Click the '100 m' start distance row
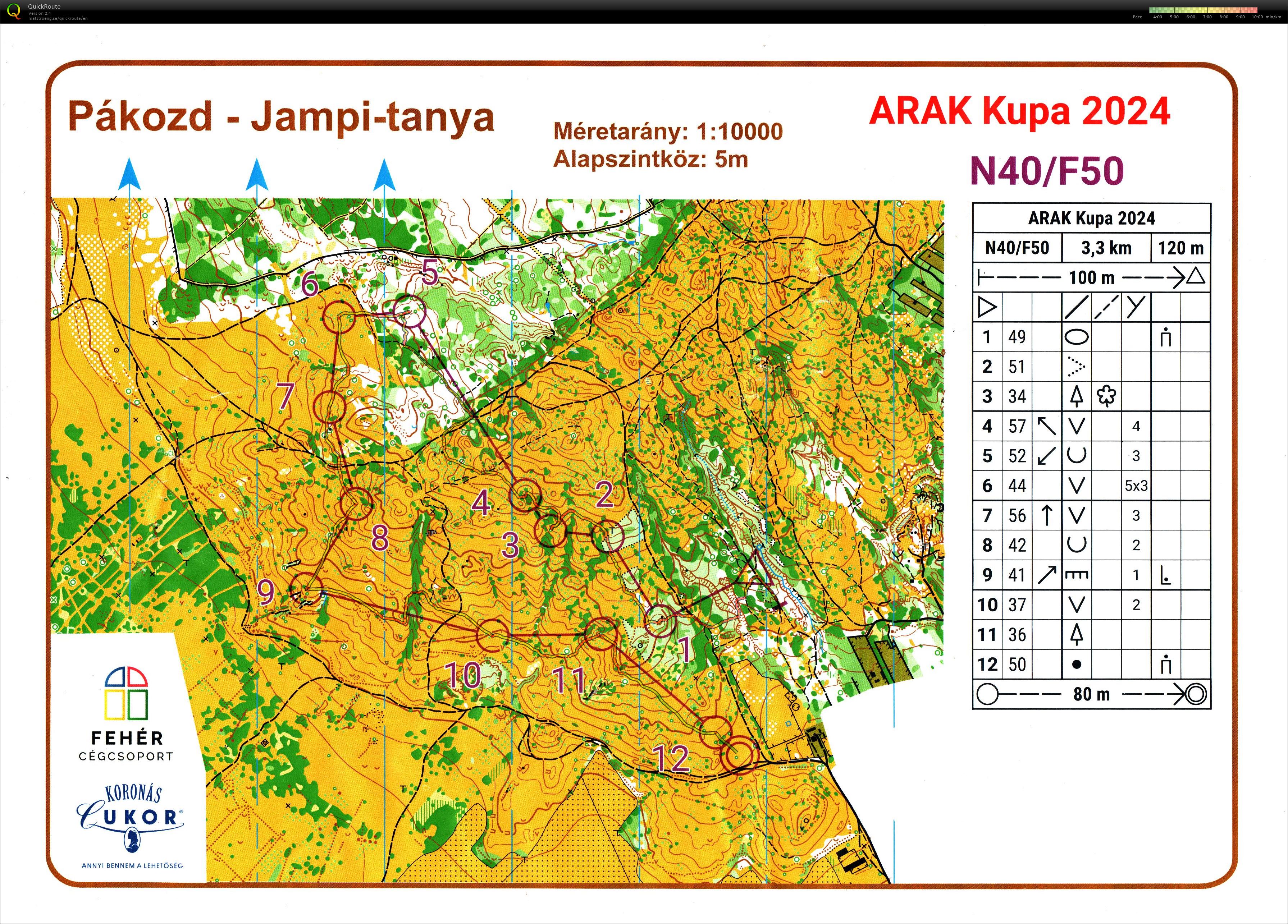The height and width of the screenshot is (924, 1288). 1092,277
